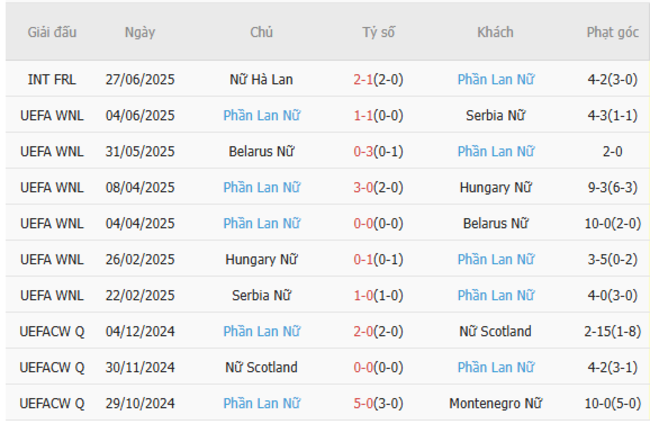
Task: Click the 9-3(6-3) corner kick value
Action: (x=612, y=187)
